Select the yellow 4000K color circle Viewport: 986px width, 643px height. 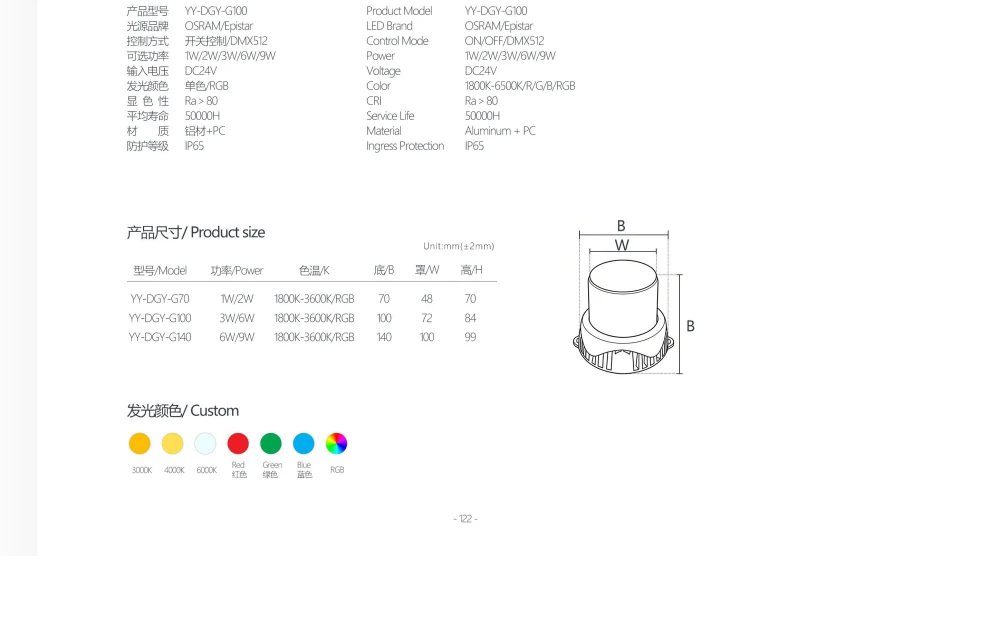pos(172,443)
